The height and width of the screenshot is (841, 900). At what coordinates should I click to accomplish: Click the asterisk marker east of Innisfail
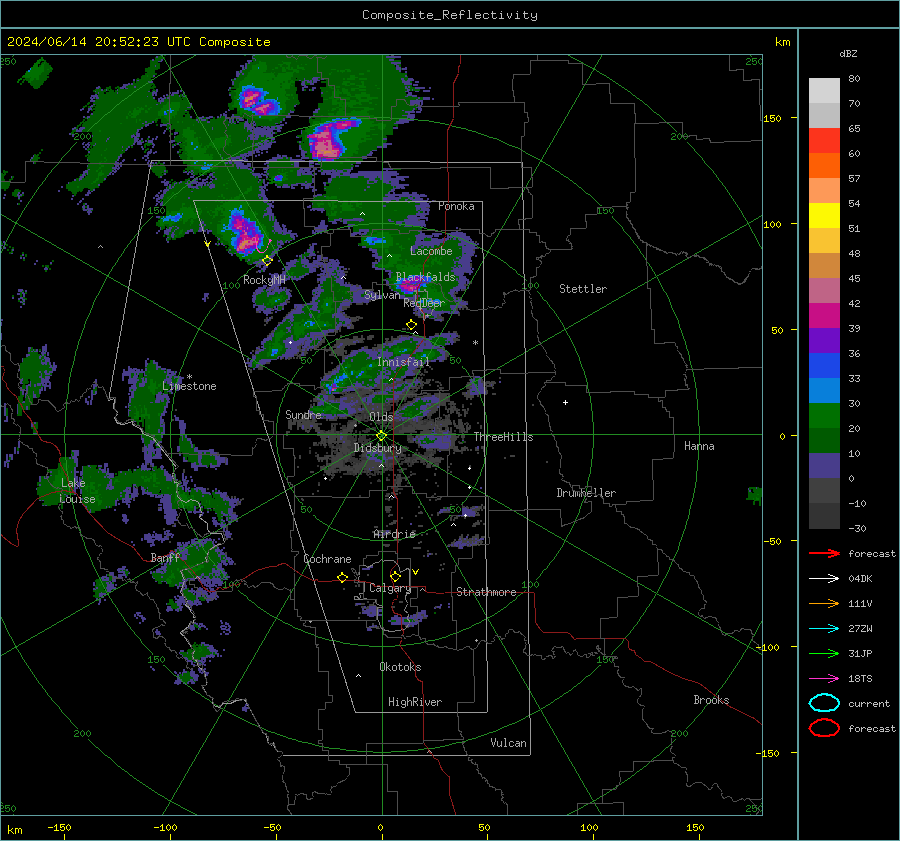click(x=475, y=343)
